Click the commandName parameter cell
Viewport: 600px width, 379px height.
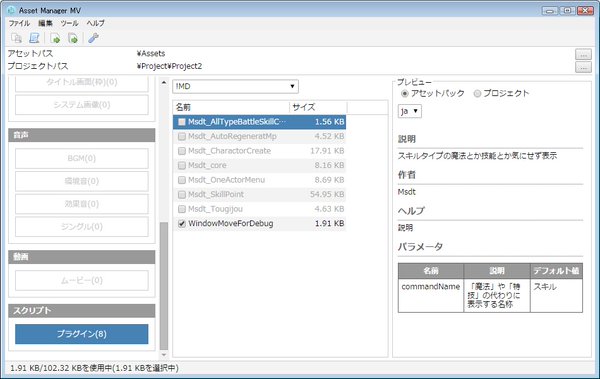click(x=431, y=295)
